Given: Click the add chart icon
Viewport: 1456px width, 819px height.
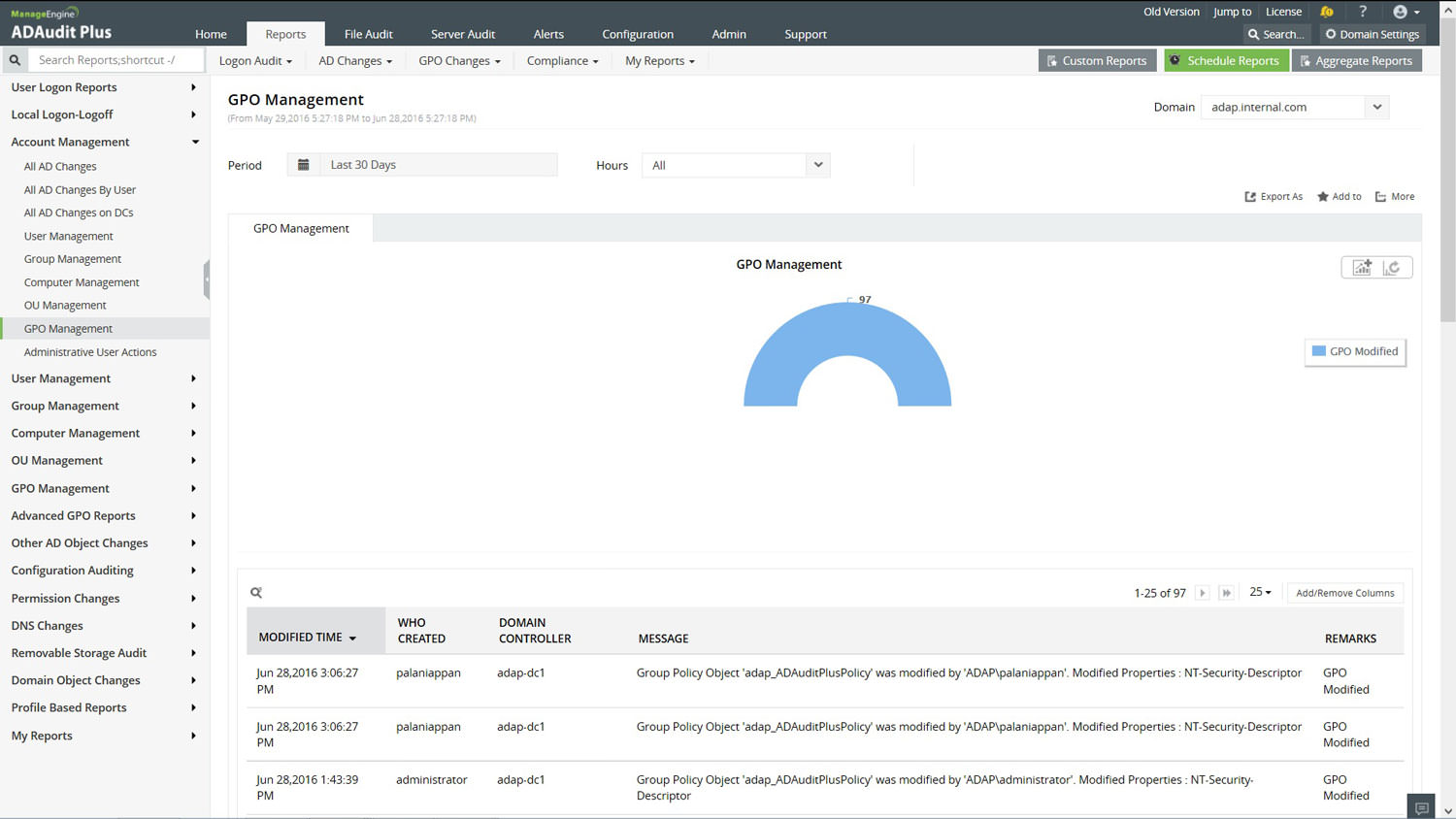Looking at the screenshot, I should (1362, 268).
